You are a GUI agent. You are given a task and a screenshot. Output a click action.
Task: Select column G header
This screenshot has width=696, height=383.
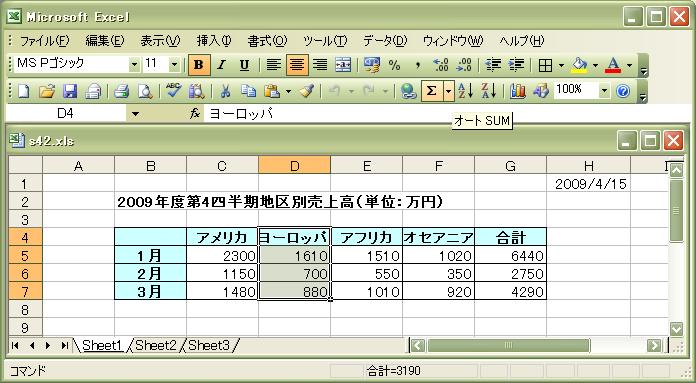(x=510, y=166)
